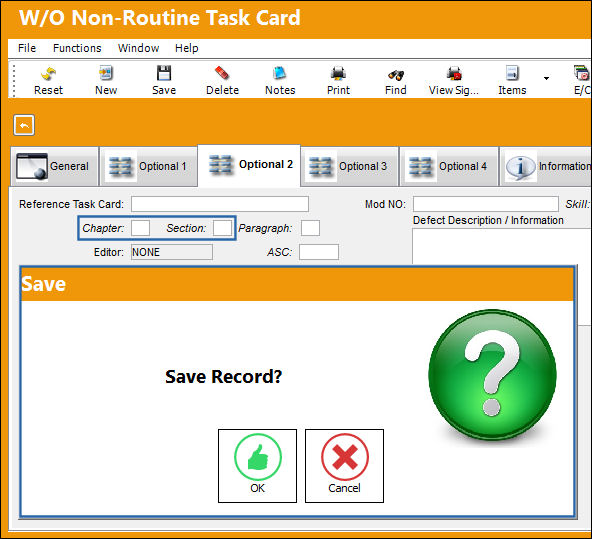Open the Items toolbar button

tap(512, 80)
